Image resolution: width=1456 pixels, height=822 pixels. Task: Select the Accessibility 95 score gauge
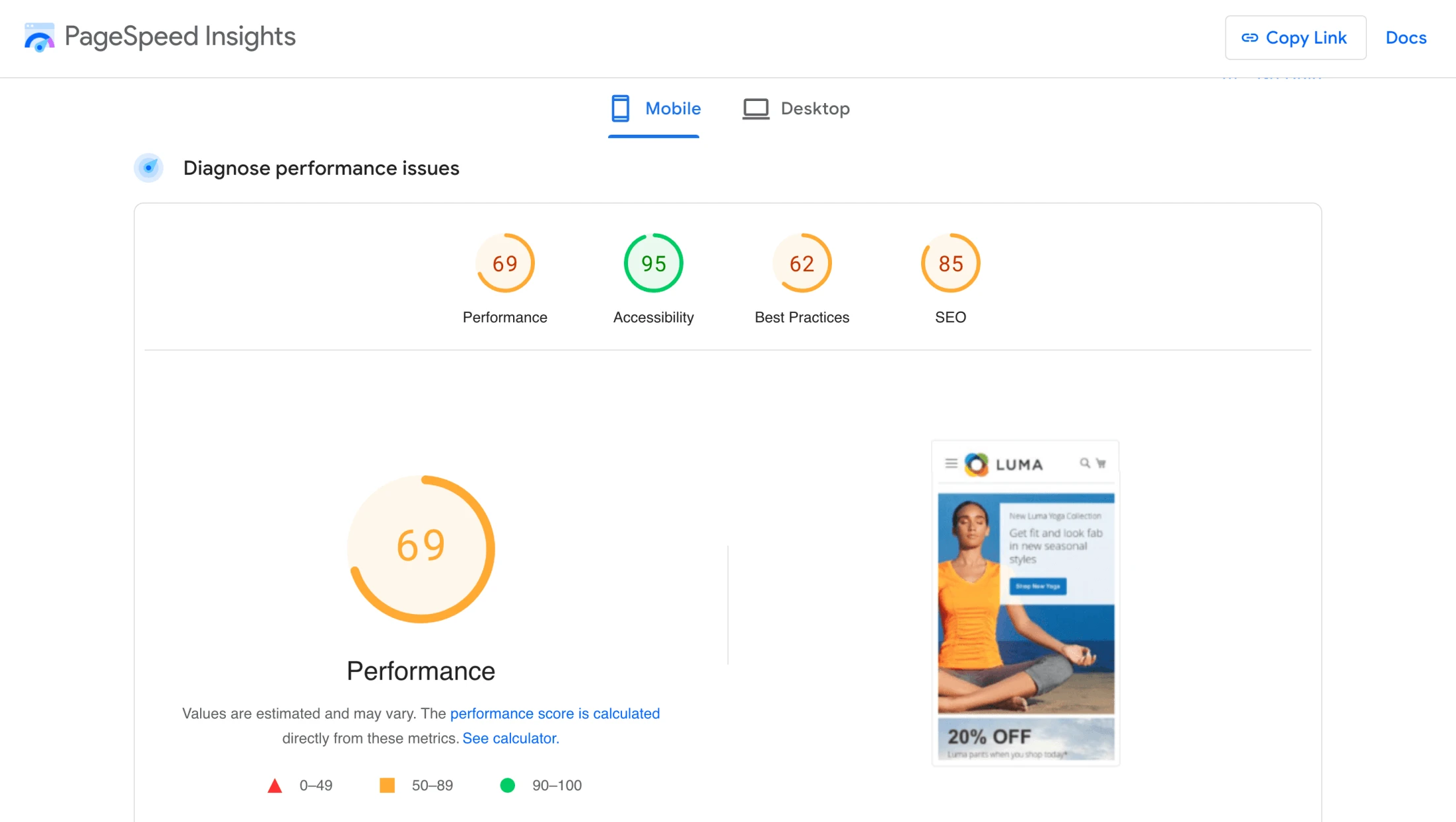653,263
